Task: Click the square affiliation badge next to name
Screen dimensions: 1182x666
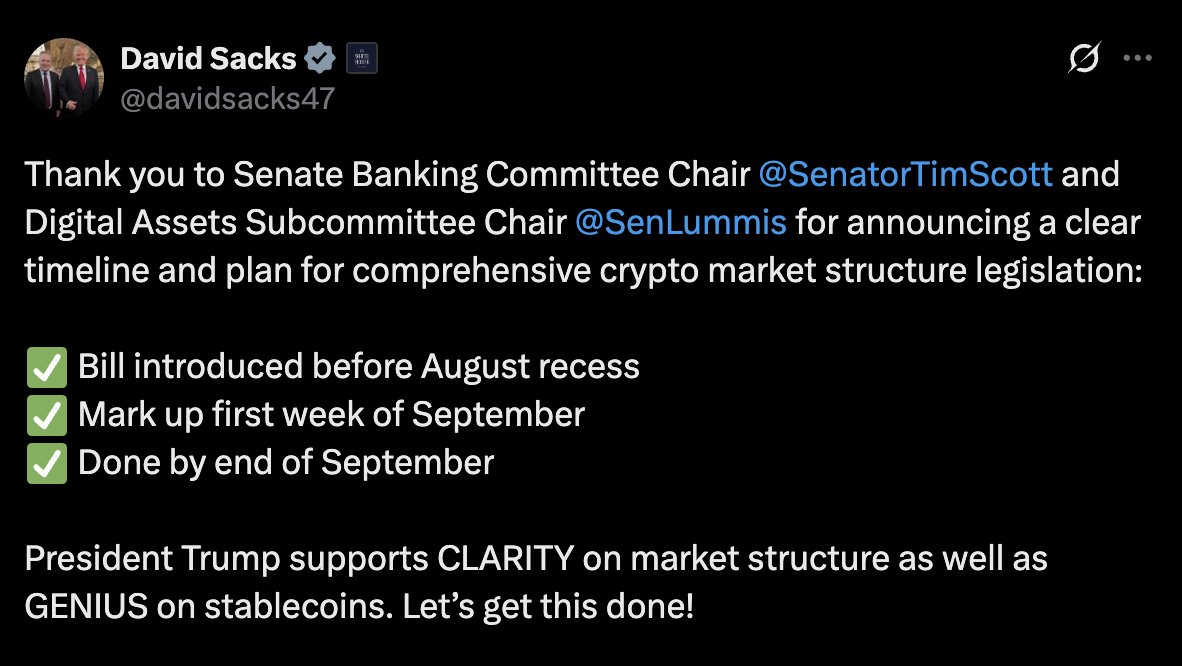Action: pos(362,59)
